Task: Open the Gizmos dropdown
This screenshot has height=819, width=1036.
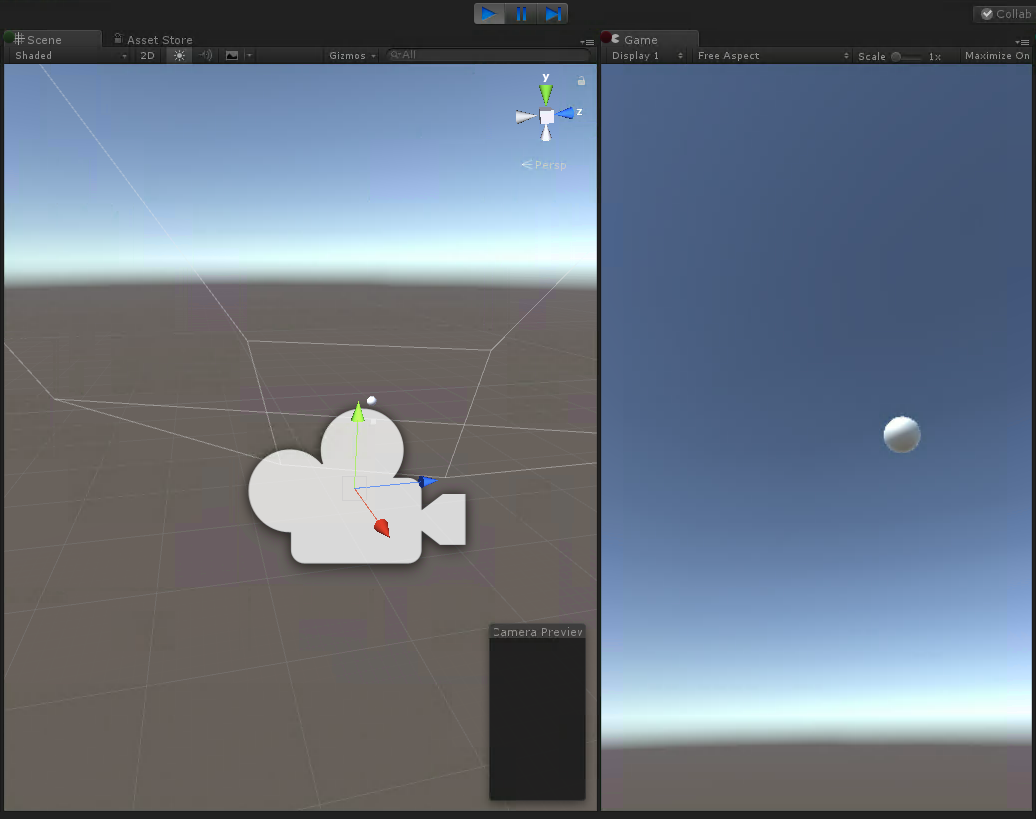Action: pos(349,55)
